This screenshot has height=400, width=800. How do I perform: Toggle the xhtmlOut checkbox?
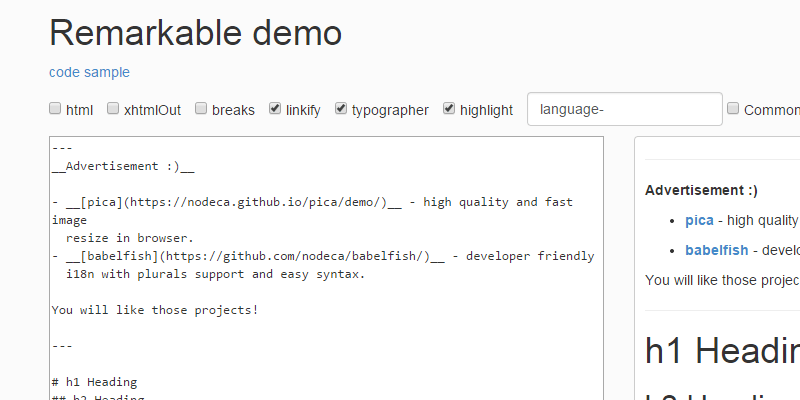tap(114, 109)
